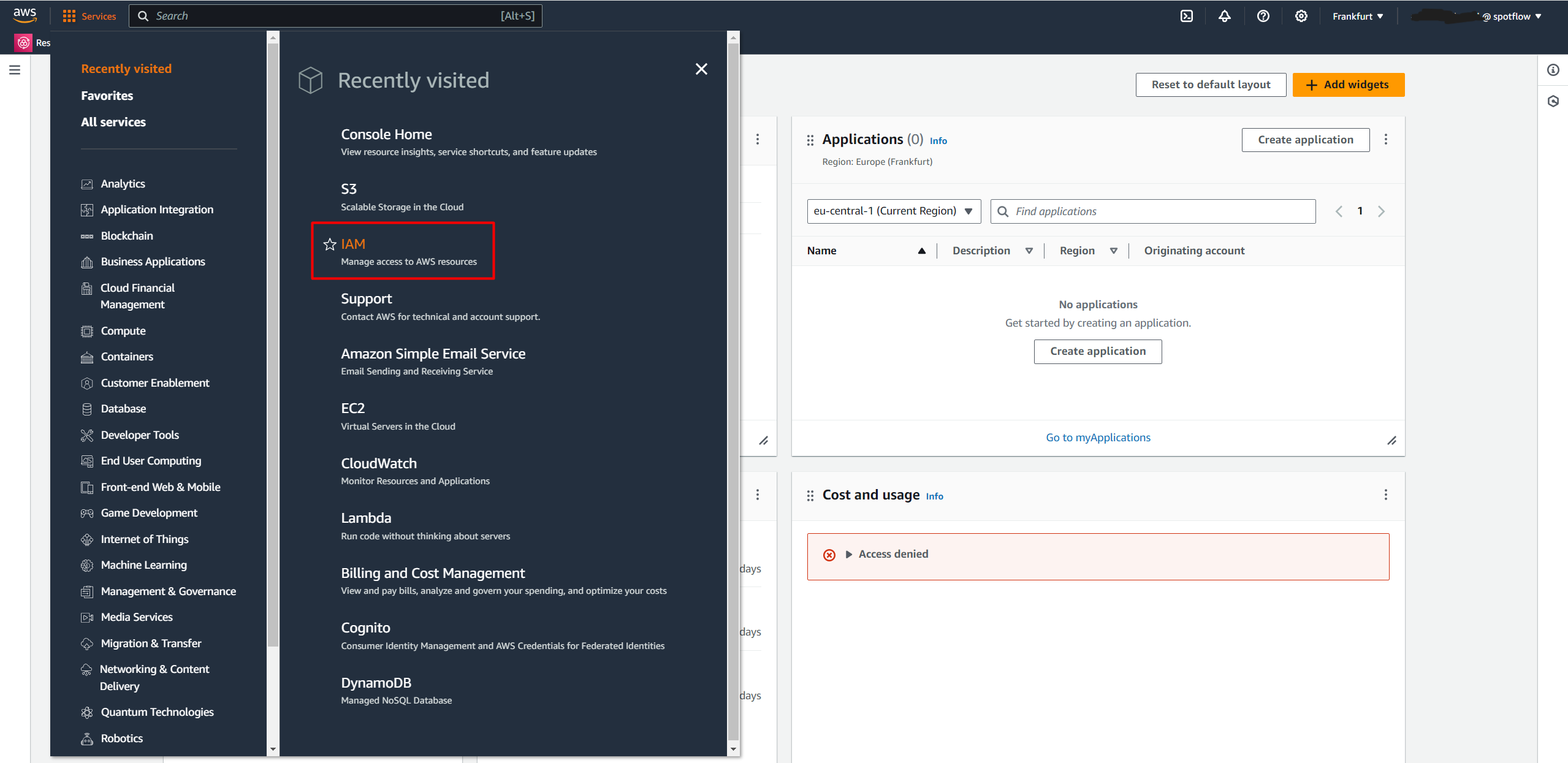Open the Applications widget kebab menu
1568x763 pixels.
click(1385, 140)
